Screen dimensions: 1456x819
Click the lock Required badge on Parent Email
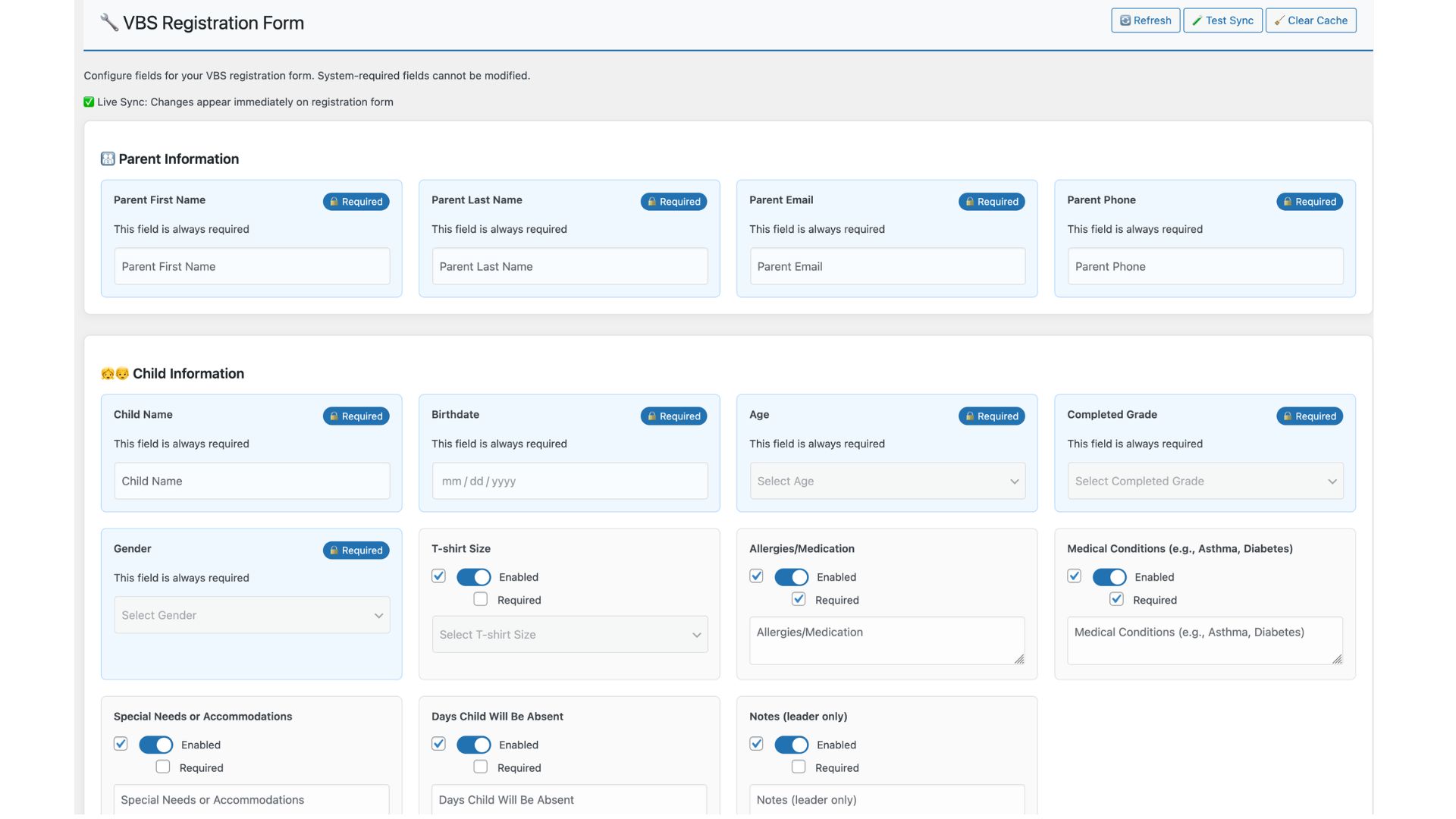click(x=991, y=202)
